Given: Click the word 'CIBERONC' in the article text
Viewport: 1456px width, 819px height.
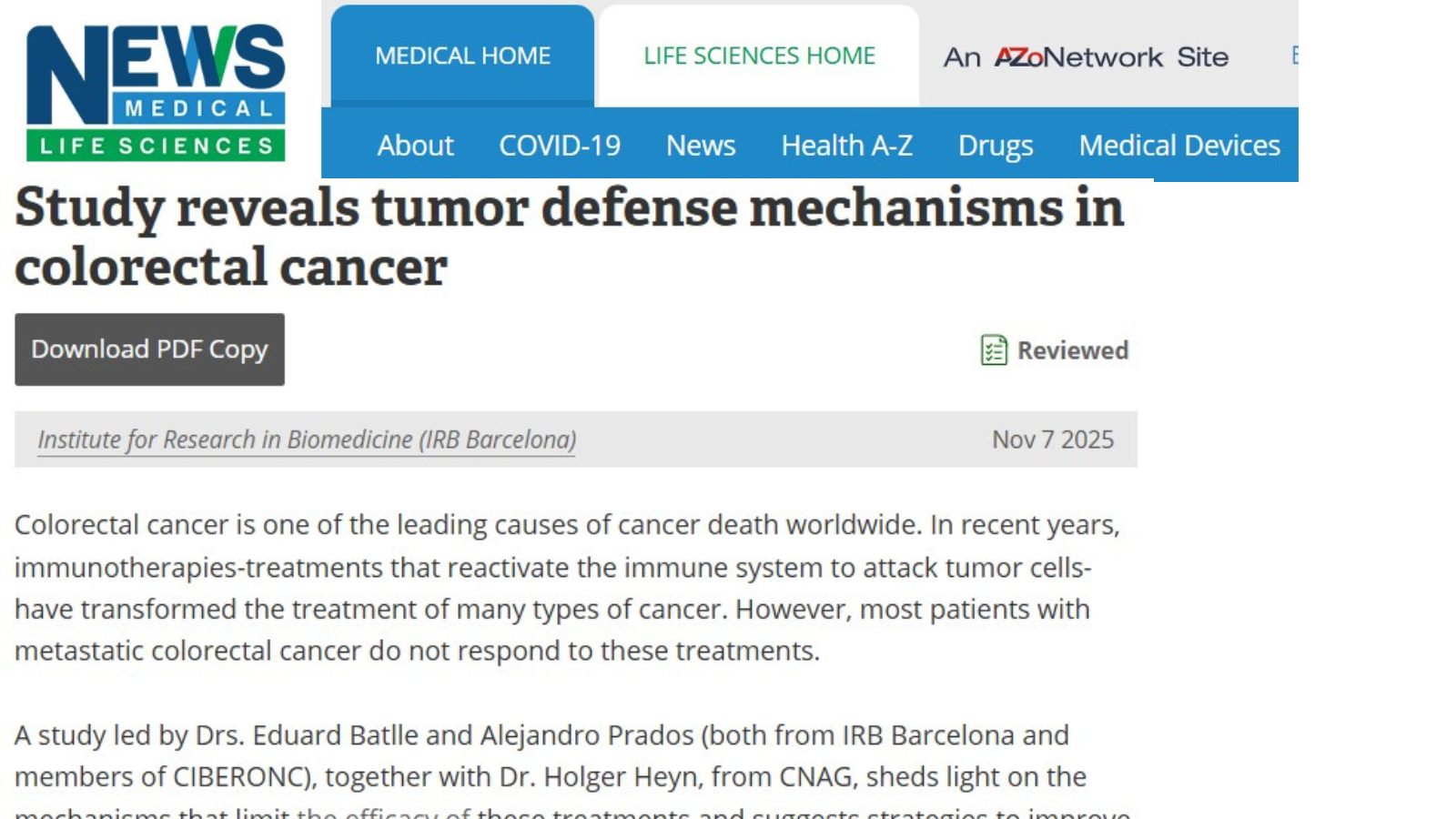Looking at the screenshot, I should pos(240,777).
